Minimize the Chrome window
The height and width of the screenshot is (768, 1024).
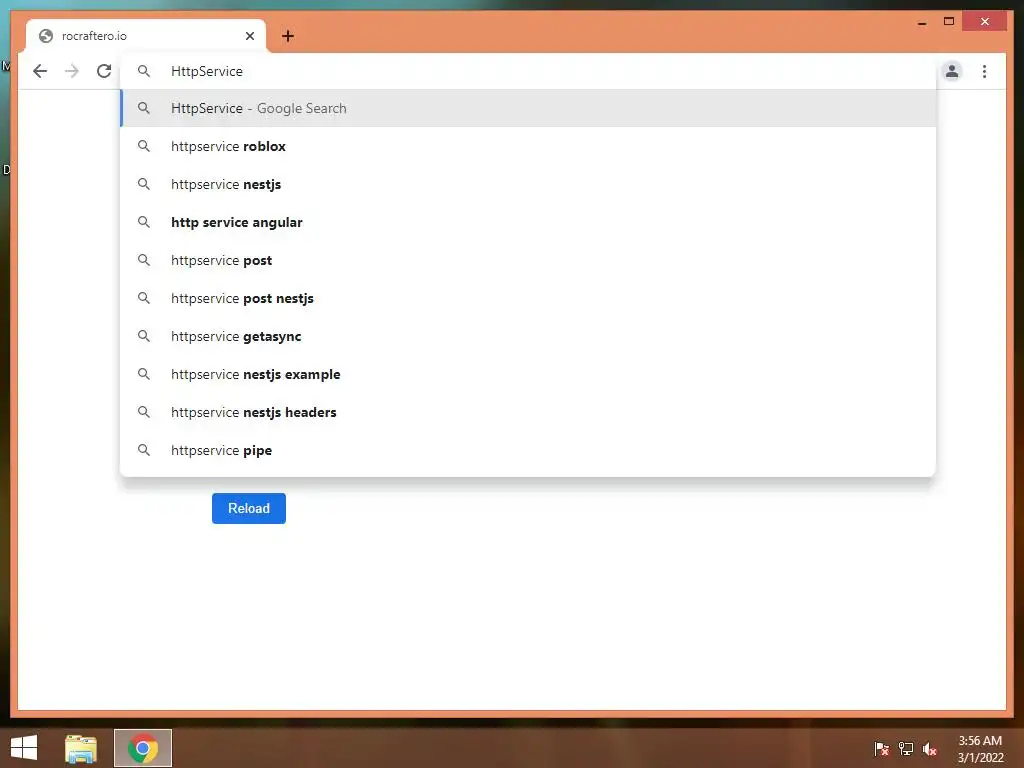(922, 22)
